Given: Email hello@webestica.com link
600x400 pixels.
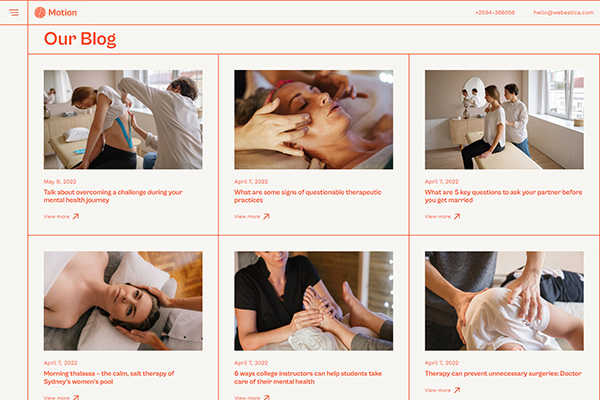Looking at the screenshot, I should point(564,13).
